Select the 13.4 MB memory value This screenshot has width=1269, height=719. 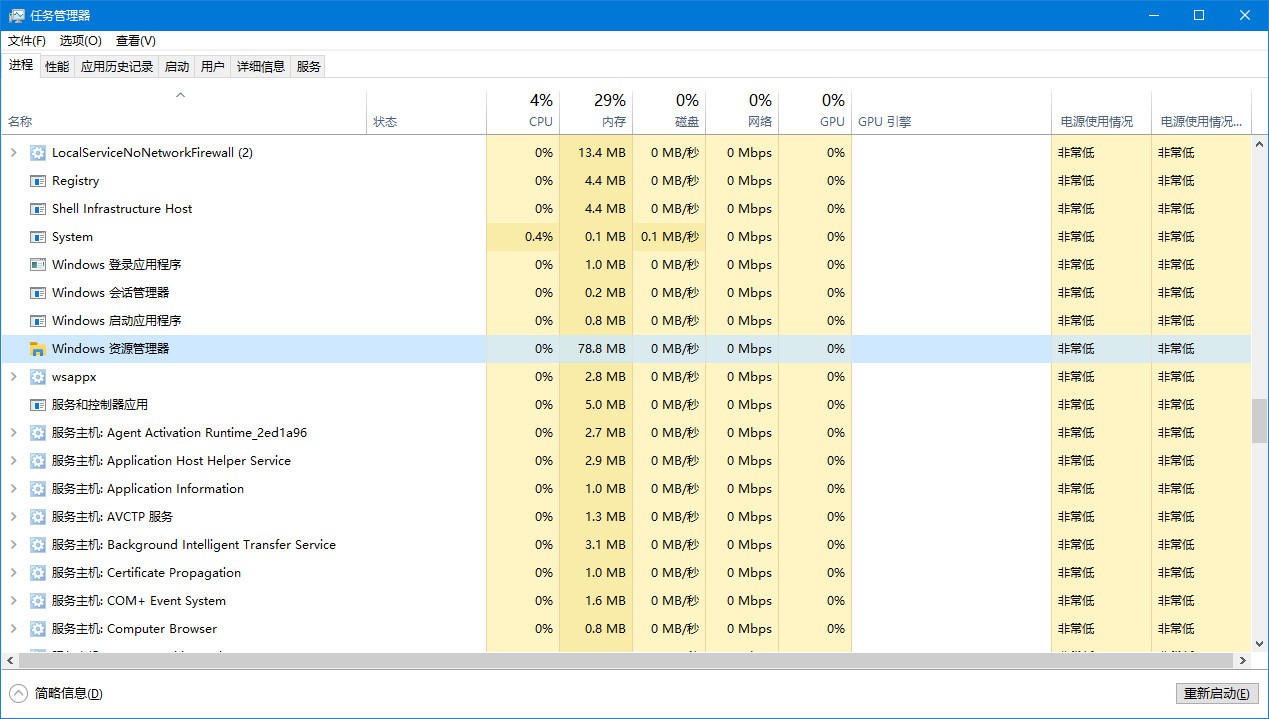[602, 153]
